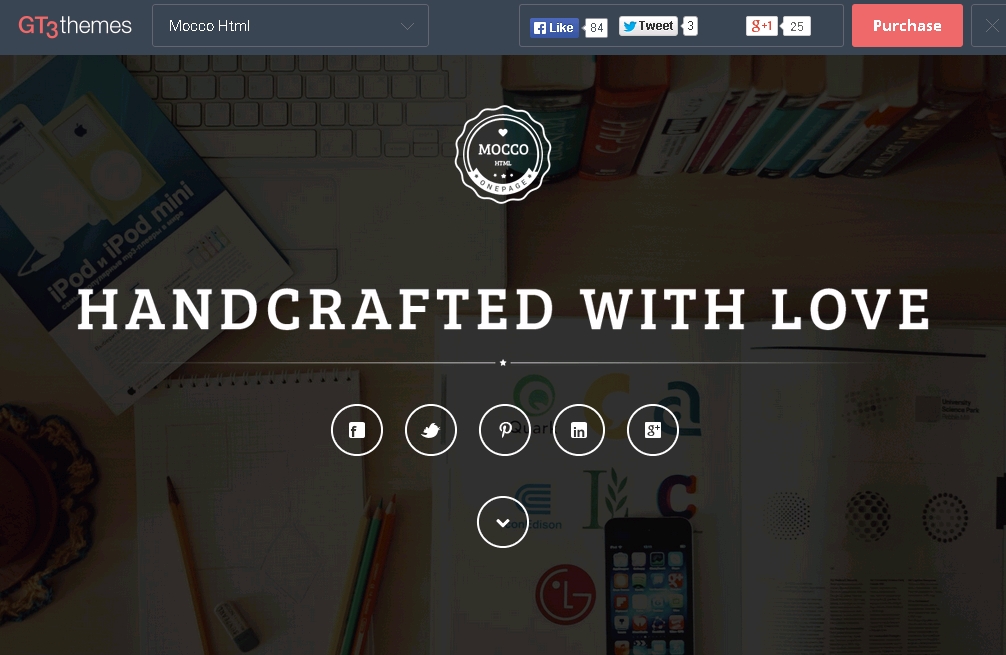The height and width of the screenshot is (655, 1006).
Task: Click the Handcrafted With Love headline
Action: [x=504, y=310]
